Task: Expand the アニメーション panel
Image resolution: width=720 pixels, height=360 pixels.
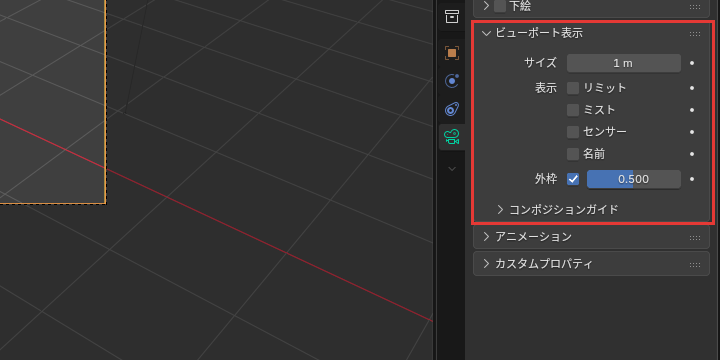Action: [x=486, y=237]
